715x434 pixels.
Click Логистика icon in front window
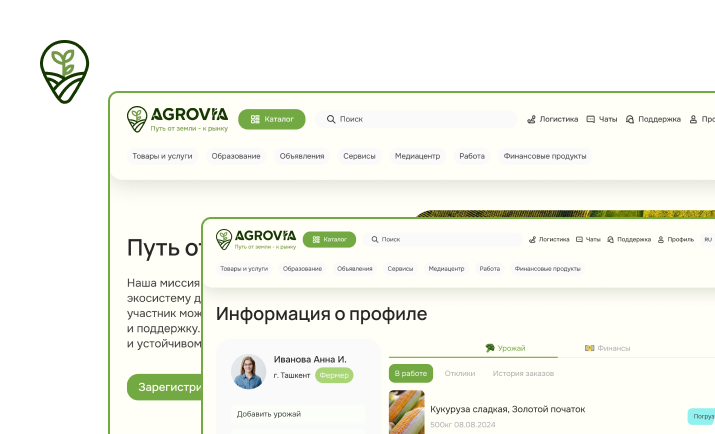point(532,239)
